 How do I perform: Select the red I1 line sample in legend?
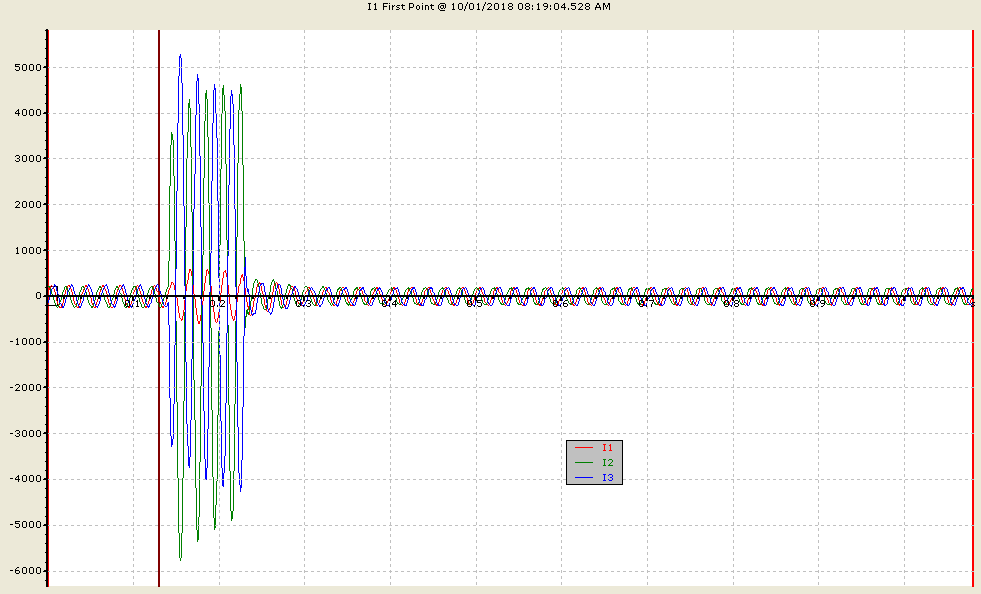tap(584, 448)
